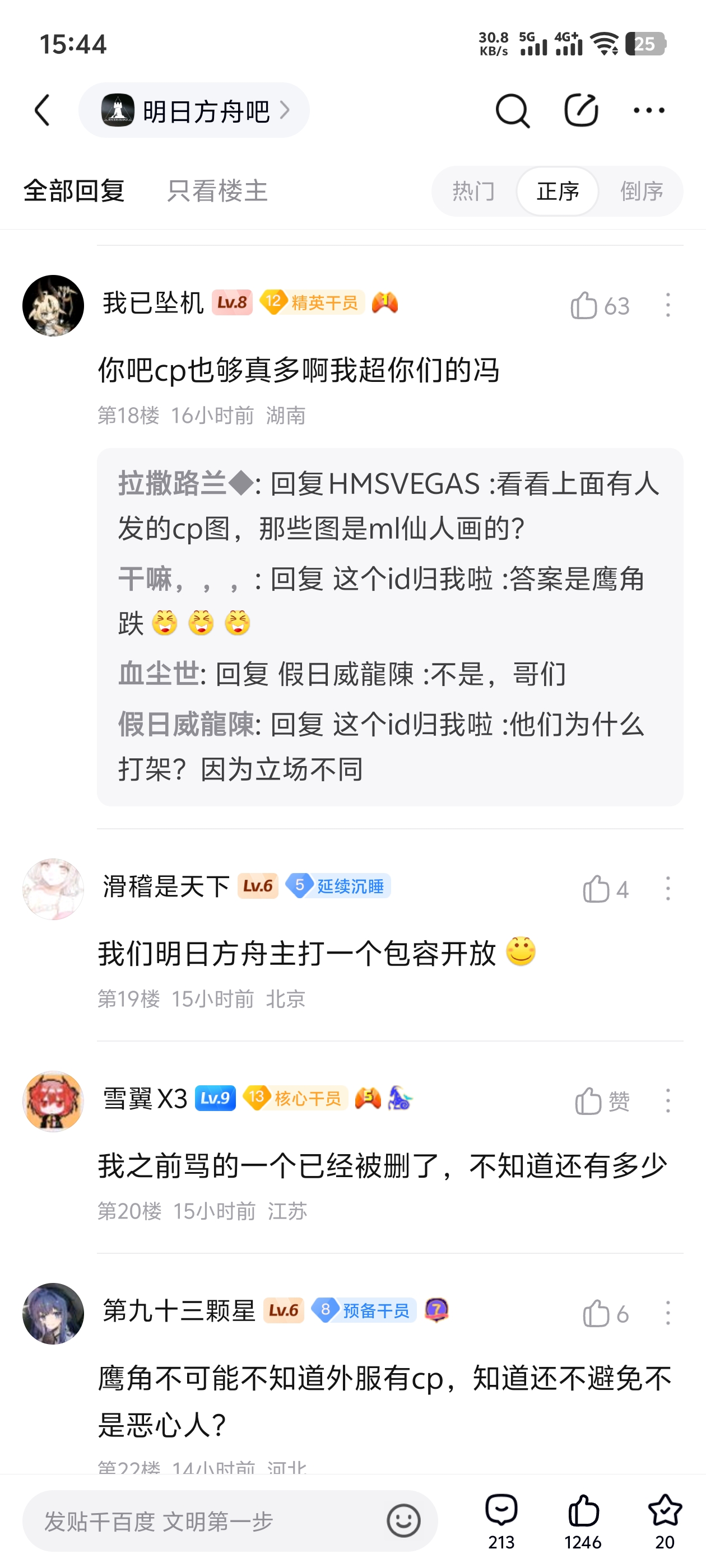Screen dimensions: 706x1568
Task: Open the emoji smiley picker in reply bar
Action: [403, 1520]
